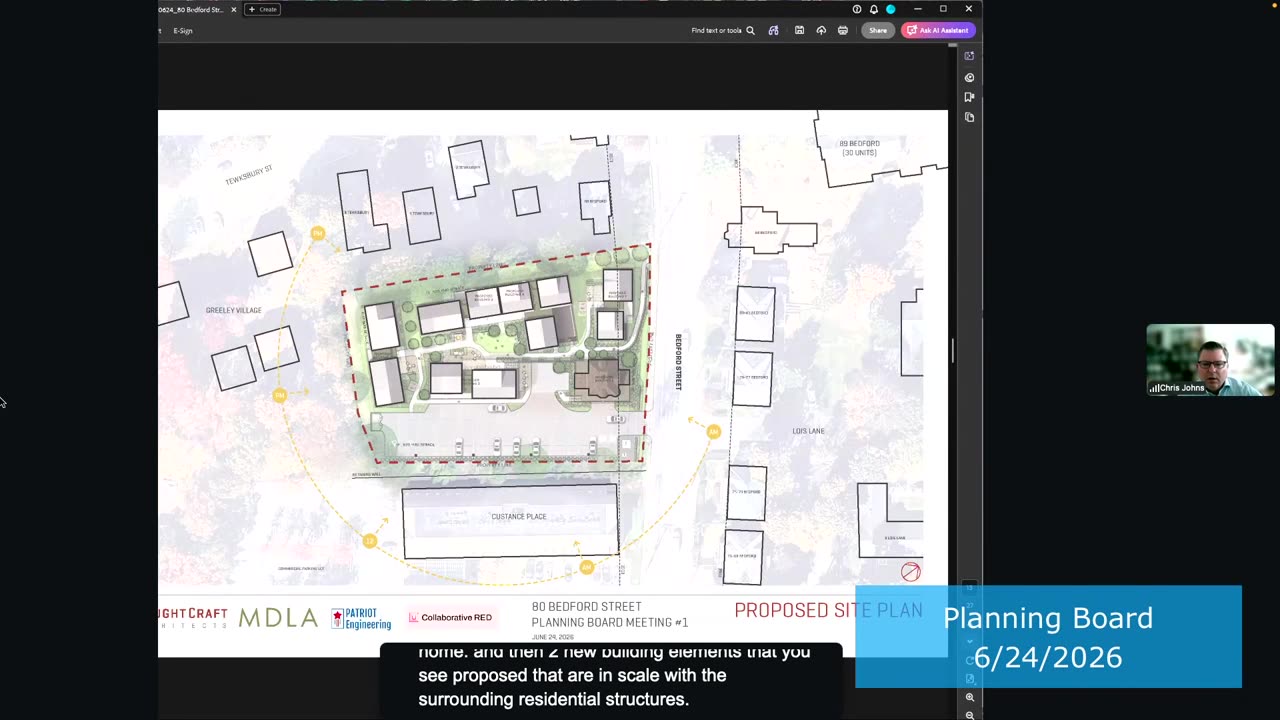The width and height of the screenshot is (1280, 720).
Task: Click the document vertical scrollbar
Action: pos(953,351)
